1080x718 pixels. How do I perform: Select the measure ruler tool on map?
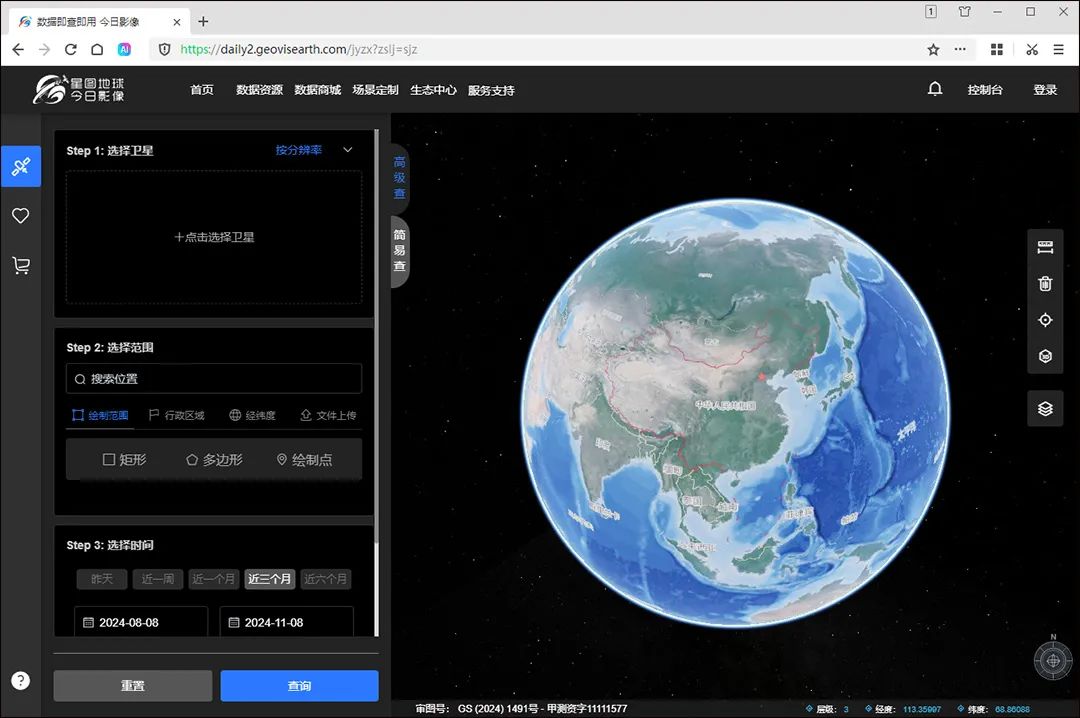[1045, 247]
